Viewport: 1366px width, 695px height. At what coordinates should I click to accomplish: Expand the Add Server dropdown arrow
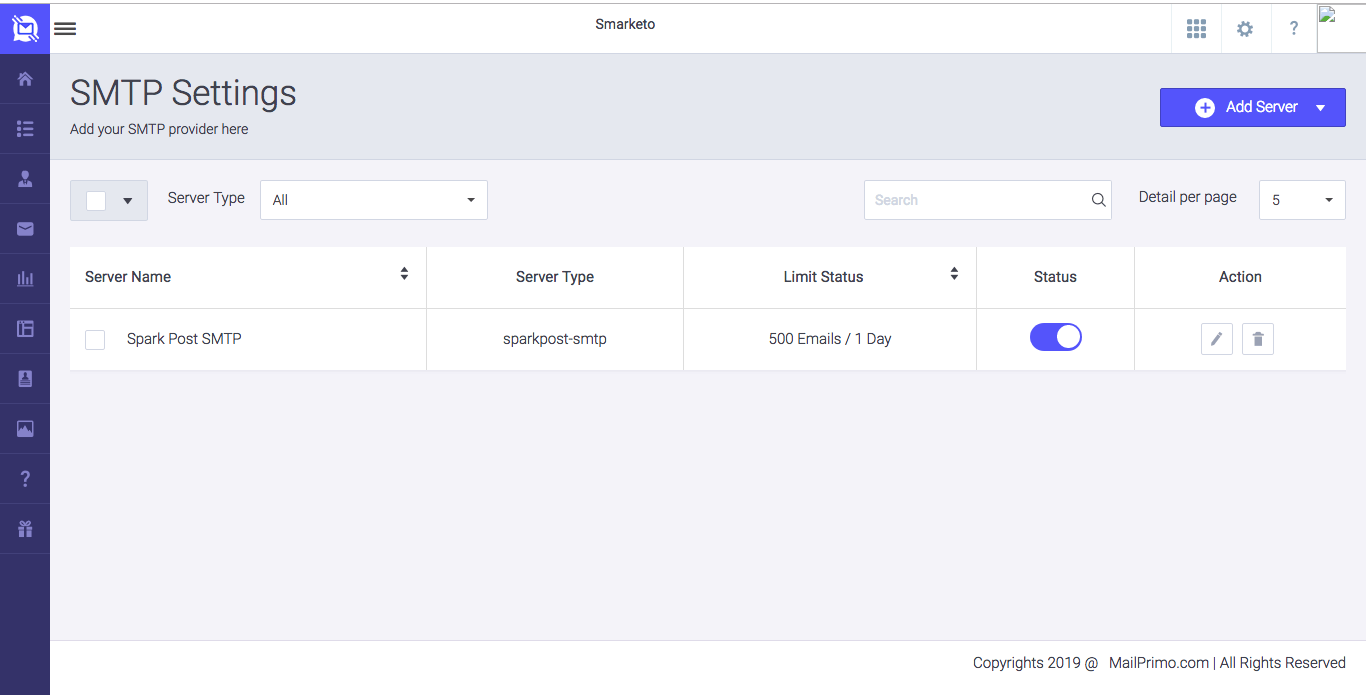1321,108
